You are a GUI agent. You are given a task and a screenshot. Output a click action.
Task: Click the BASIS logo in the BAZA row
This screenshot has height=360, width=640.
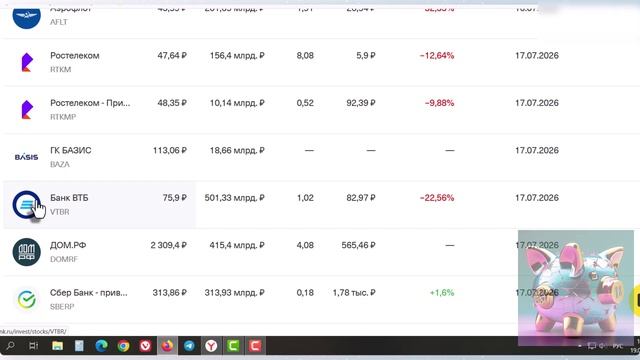coord(27,157)
